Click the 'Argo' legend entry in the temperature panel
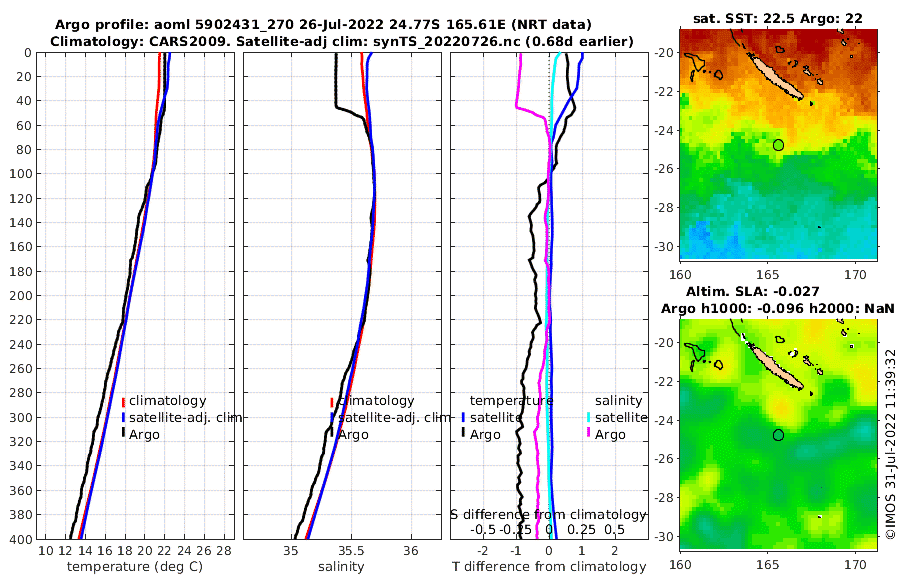Viewport: 900px width, 580px height. click(144, 435)
